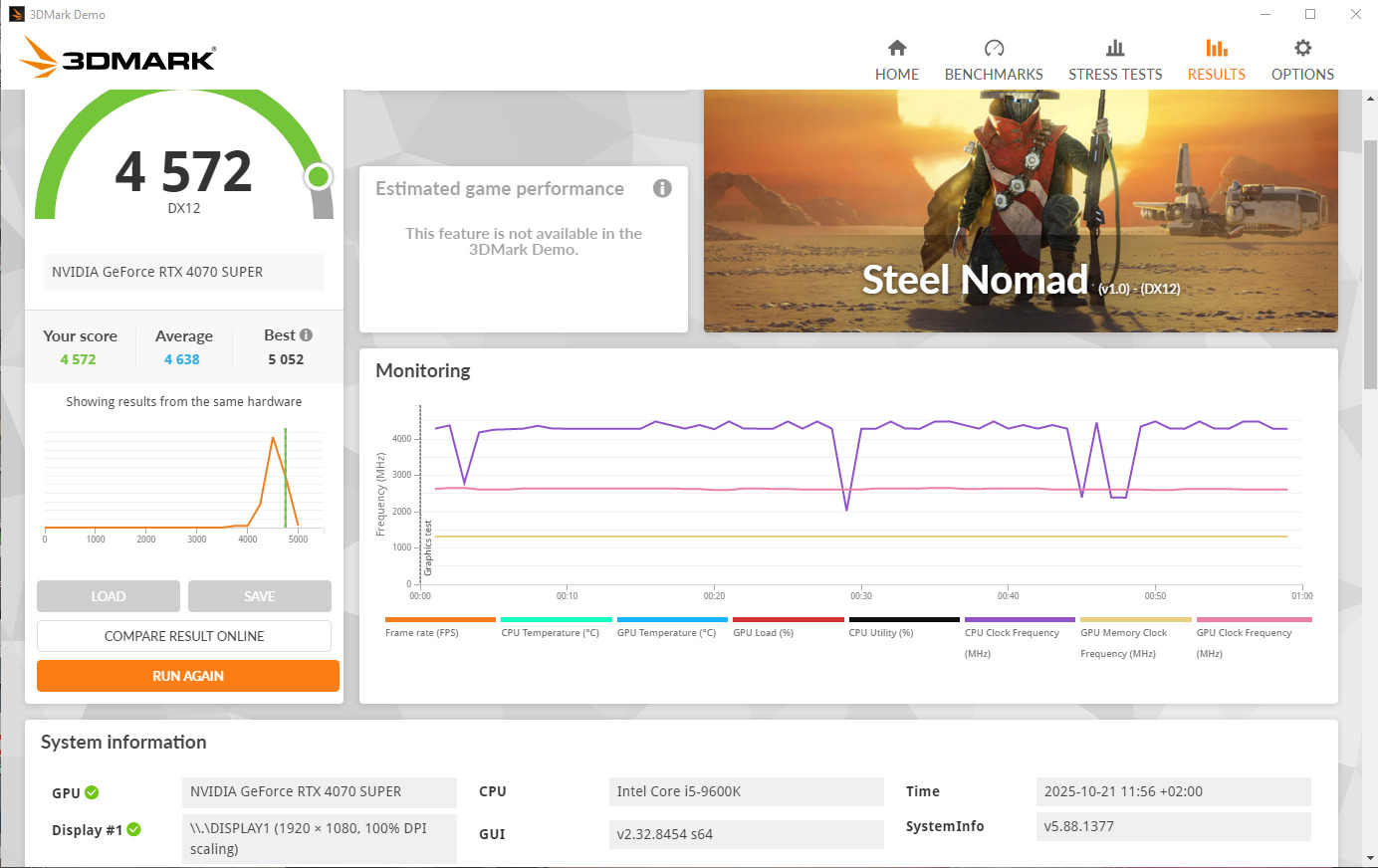Click GPU value in System information
Viewport: 1378px width, 868px height.
[320, 791]
